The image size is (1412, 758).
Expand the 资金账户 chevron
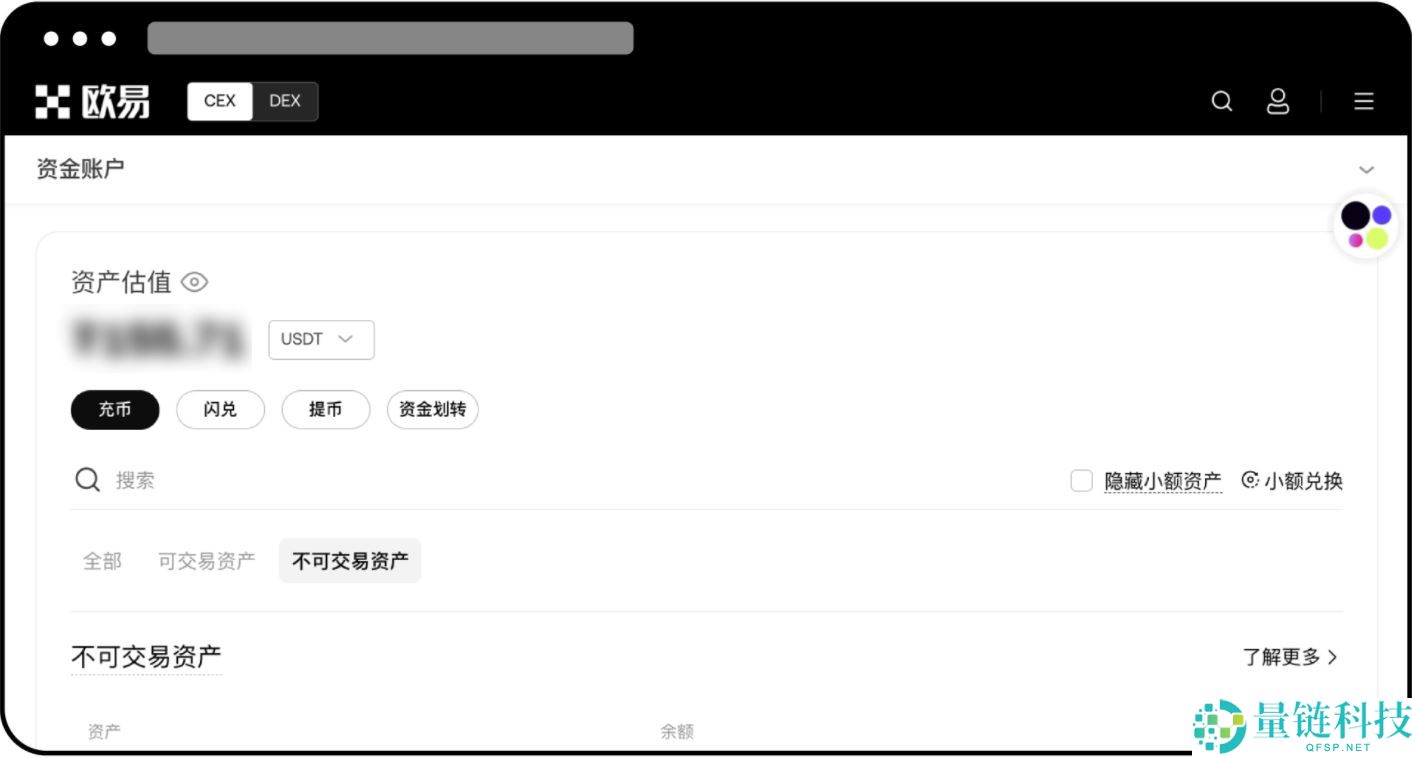coord(1366,169)
